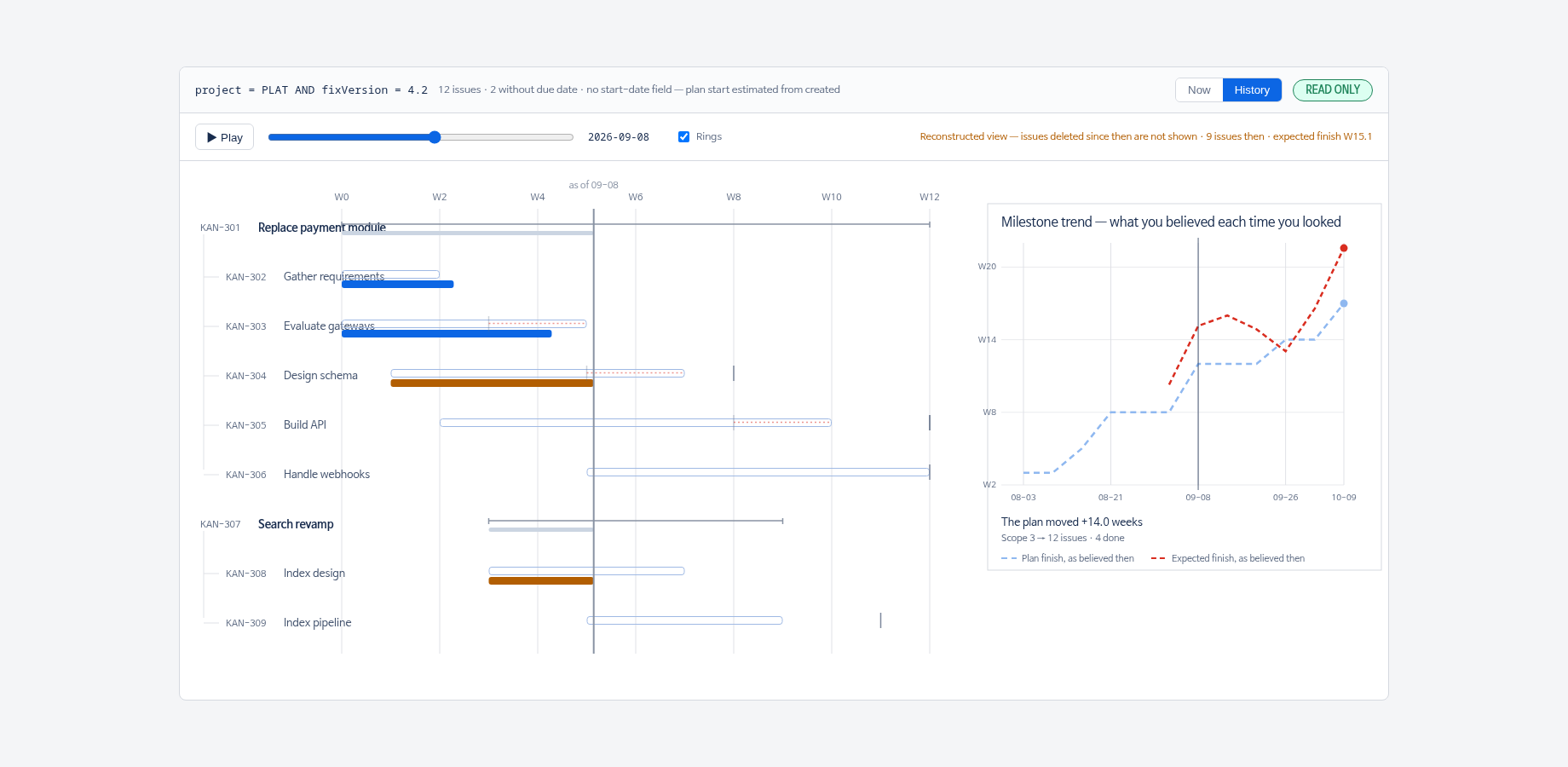Select the KAN-308 issue key

[245, 574]
